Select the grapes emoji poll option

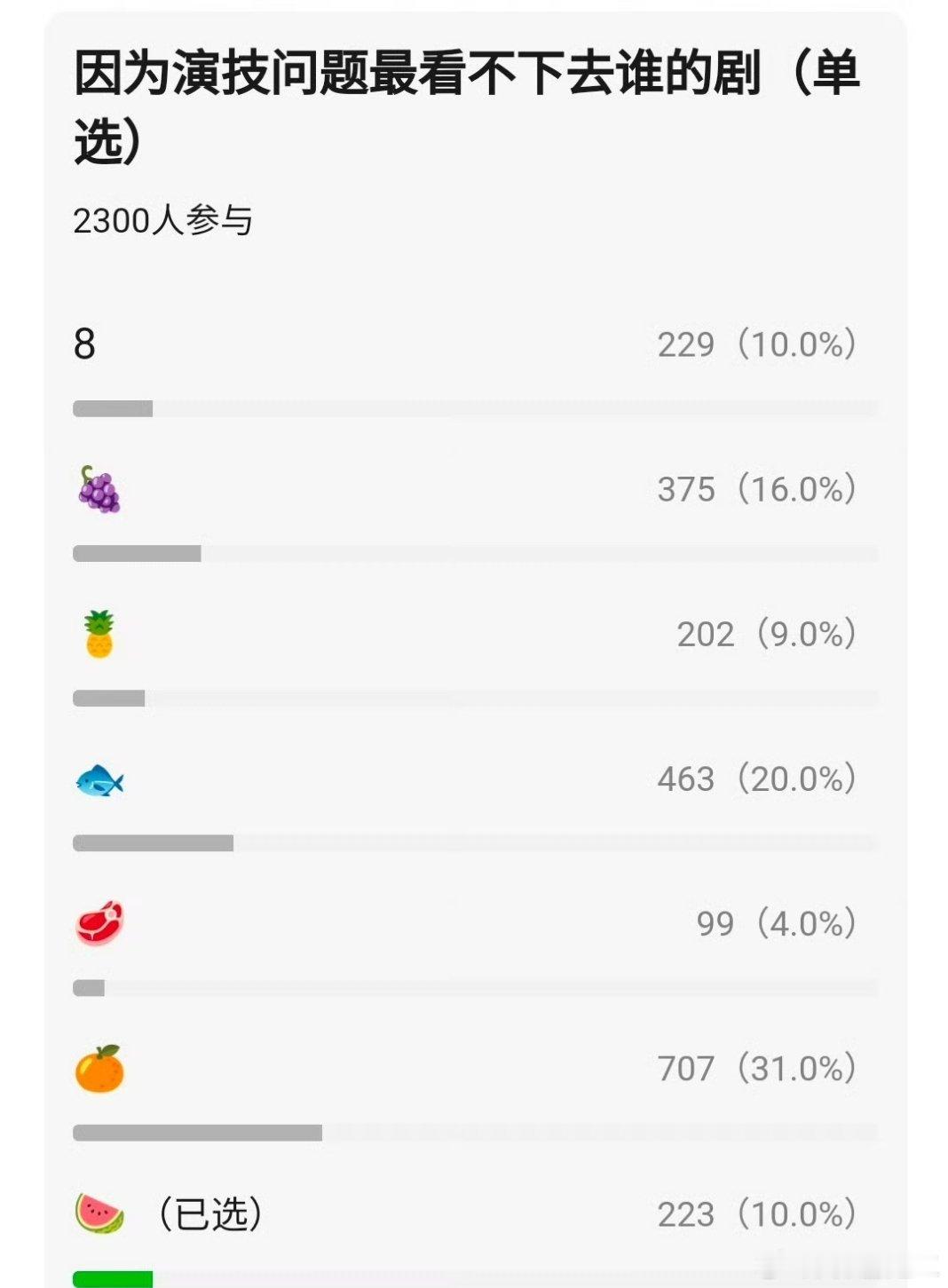pyautogui.click(x=99, y=489)
